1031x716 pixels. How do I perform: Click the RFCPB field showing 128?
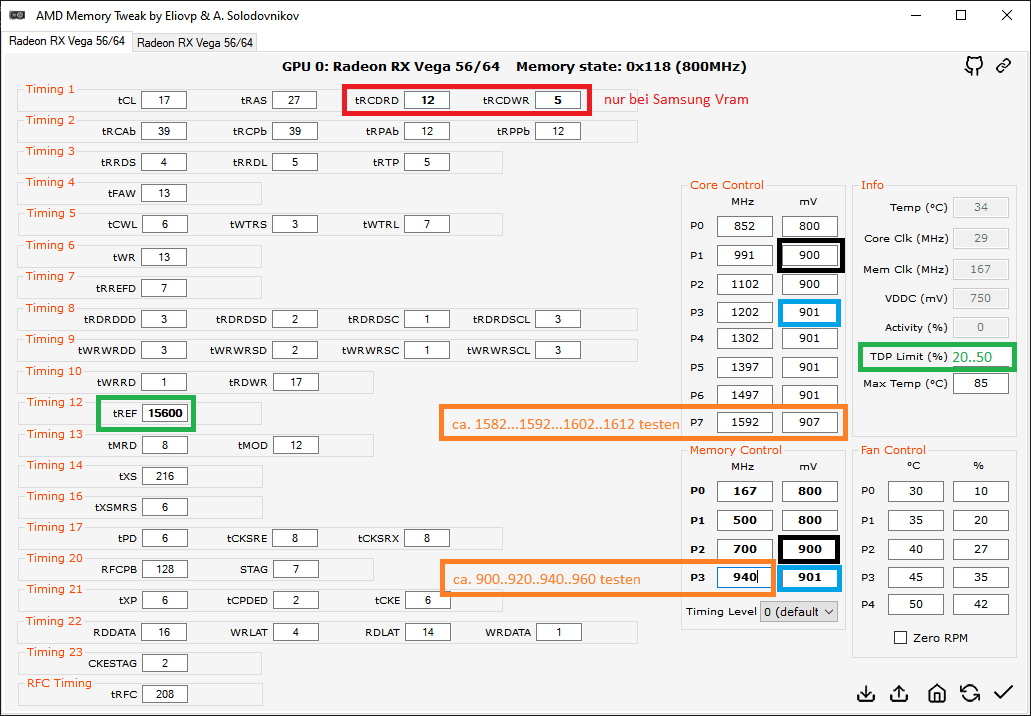164,569
